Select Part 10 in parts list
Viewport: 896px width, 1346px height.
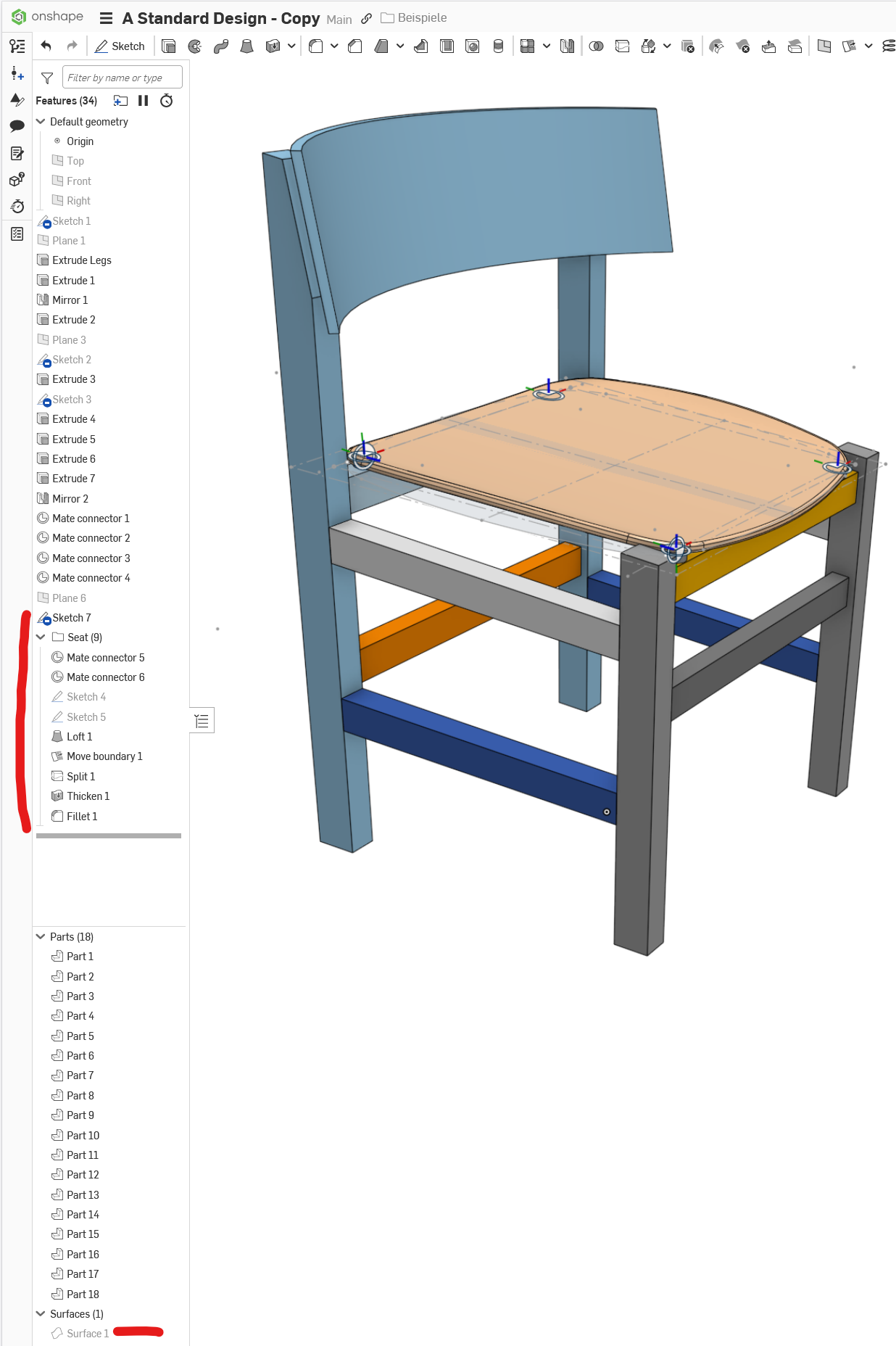[x=83, y=1136]
